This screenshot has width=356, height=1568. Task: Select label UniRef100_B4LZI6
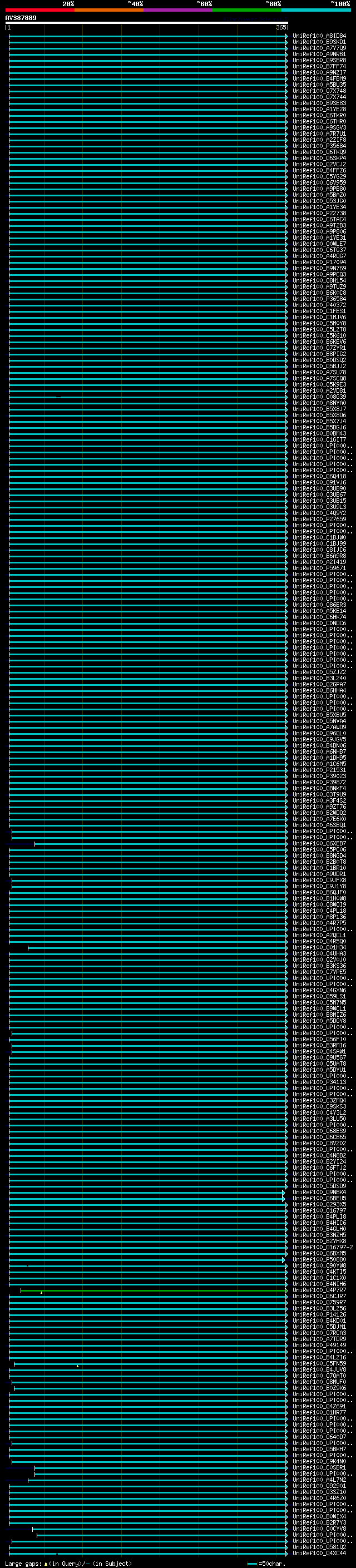(x=319, y=1357)
